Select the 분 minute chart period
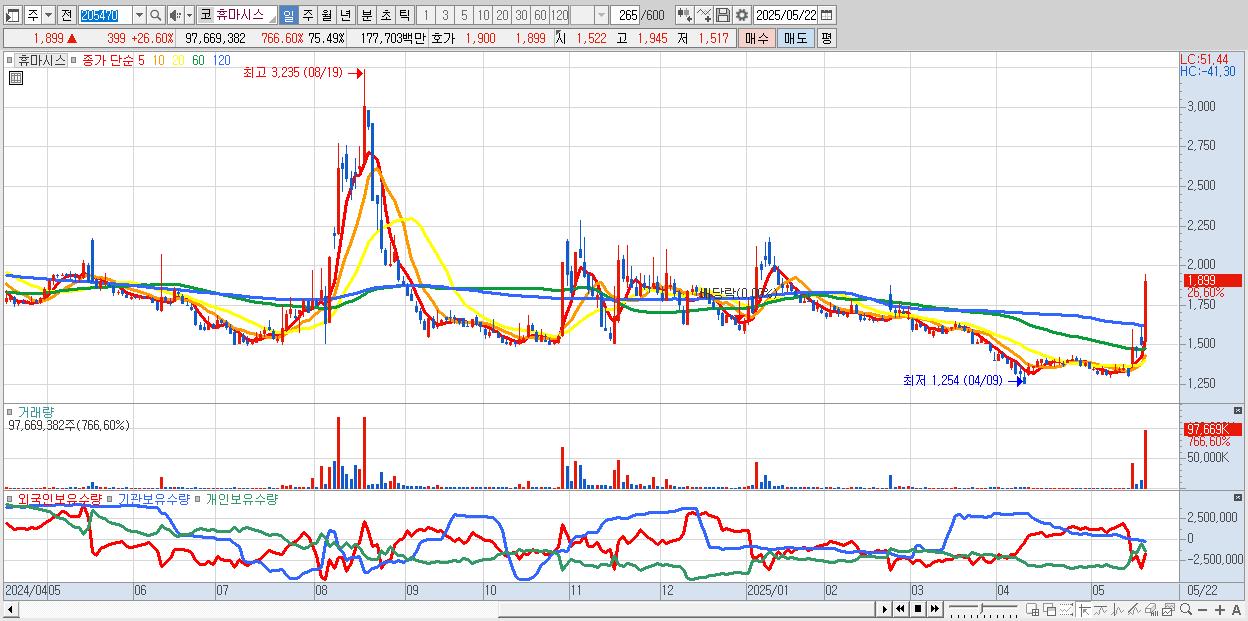The image size is (1248, 621). pos(366,15)
